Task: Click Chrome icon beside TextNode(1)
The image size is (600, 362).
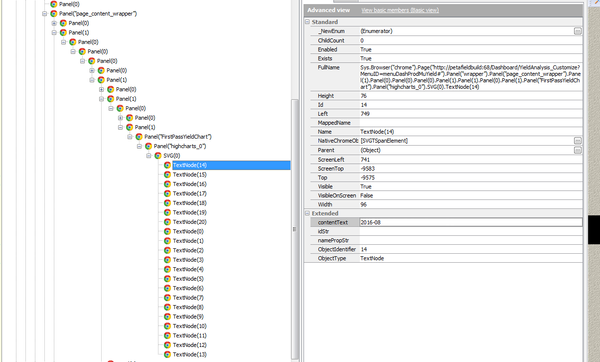Action: point(167,241)
